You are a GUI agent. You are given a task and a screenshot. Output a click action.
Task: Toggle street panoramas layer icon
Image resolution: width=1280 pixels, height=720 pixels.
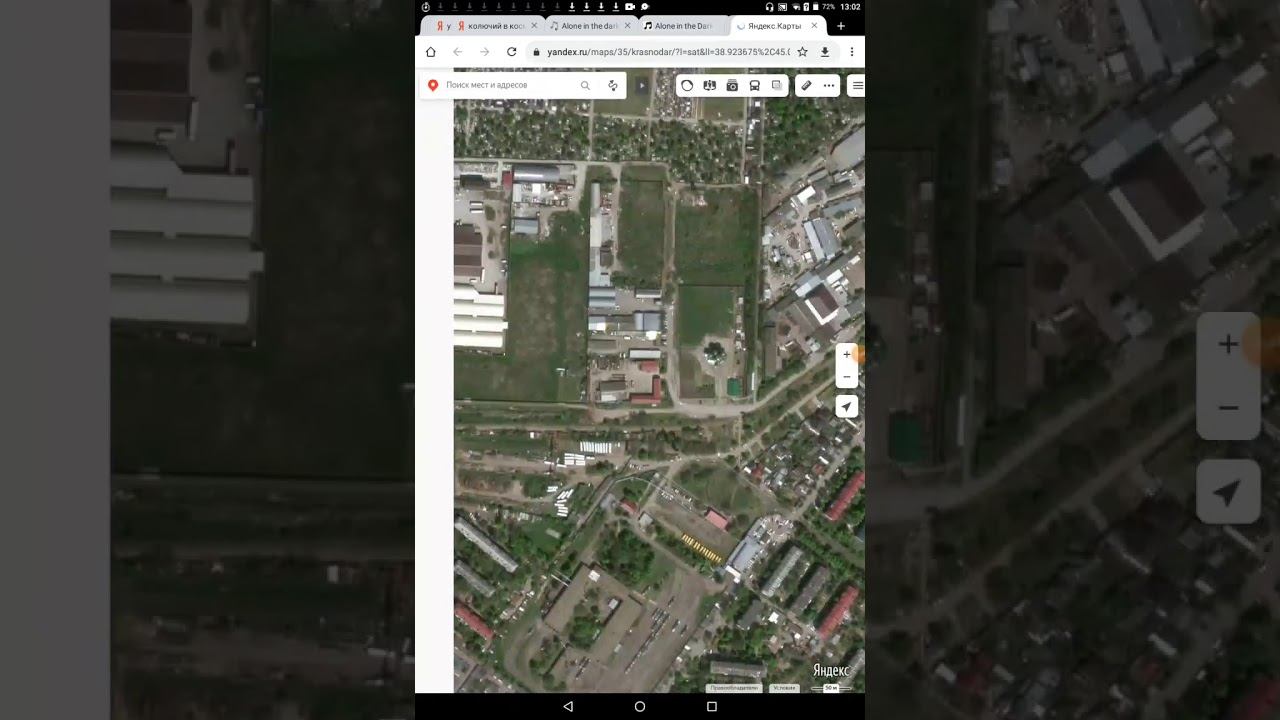pos(710,86)
